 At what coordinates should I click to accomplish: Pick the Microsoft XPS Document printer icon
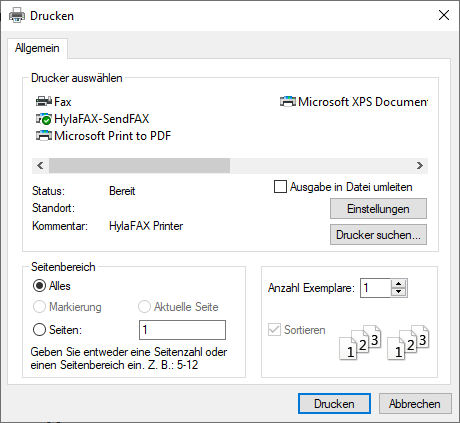[x=288, y=101]
